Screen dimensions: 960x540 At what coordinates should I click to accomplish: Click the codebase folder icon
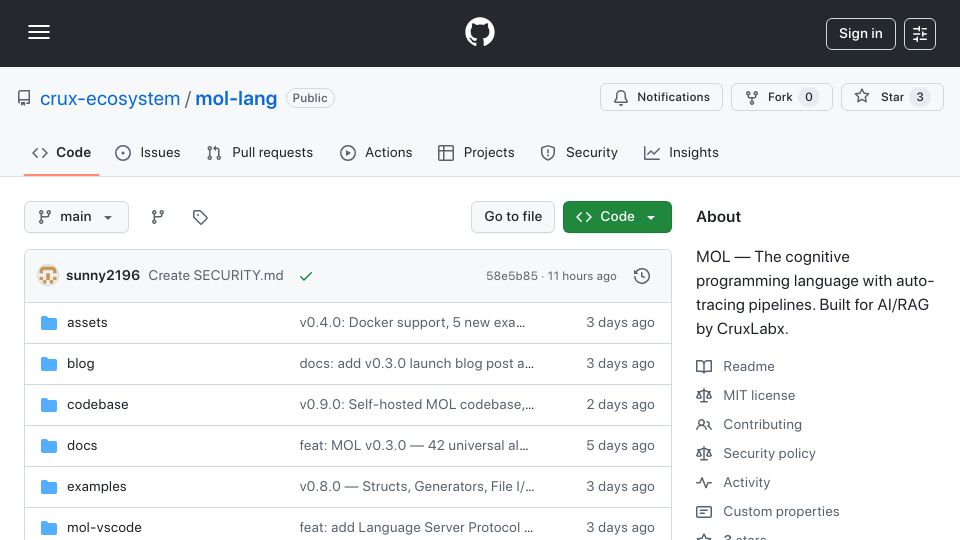pyautogui.click(x=49, y=405)
